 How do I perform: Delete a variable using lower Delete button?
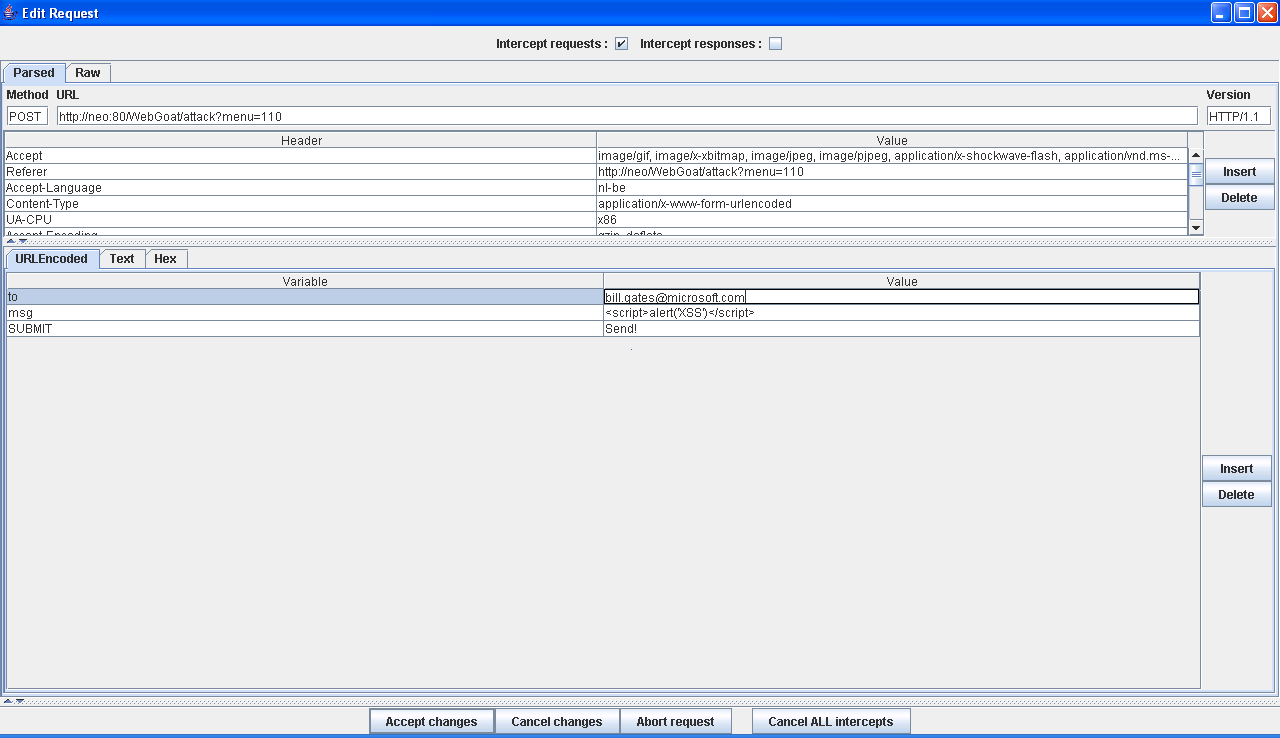click(x=1236, y=495)
